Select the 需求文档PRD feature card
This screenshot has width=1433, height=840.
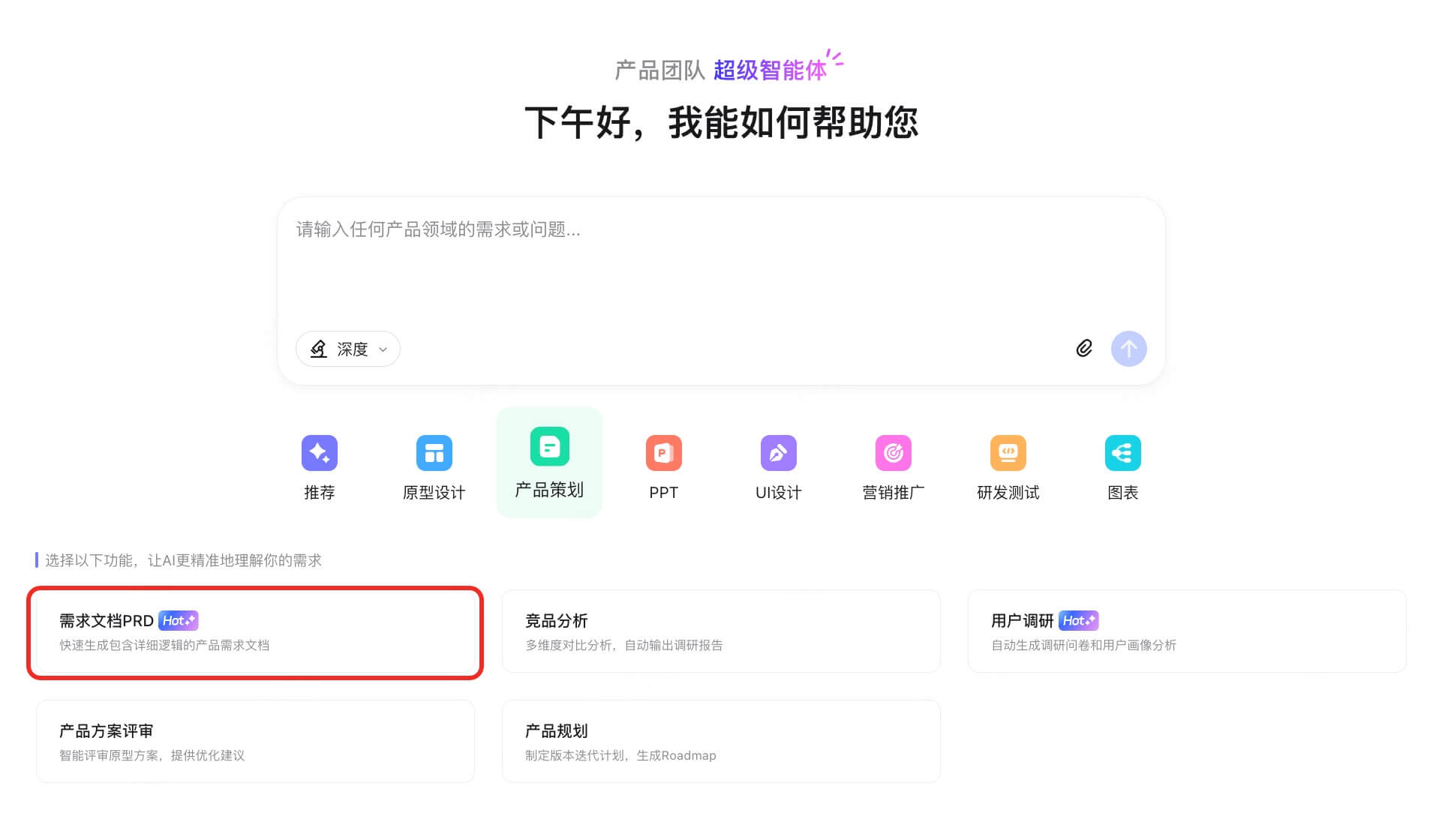pos(255,631)
